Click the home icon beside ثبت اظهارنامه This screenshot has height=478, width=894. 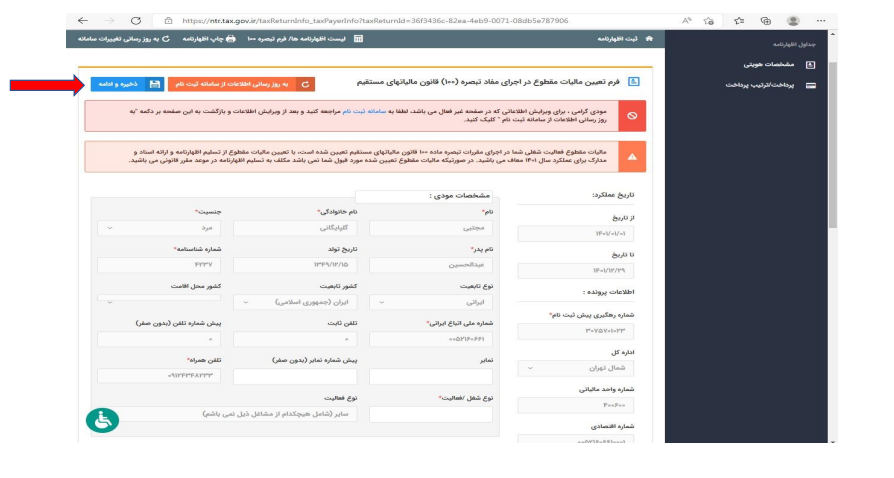click(649, 39)
